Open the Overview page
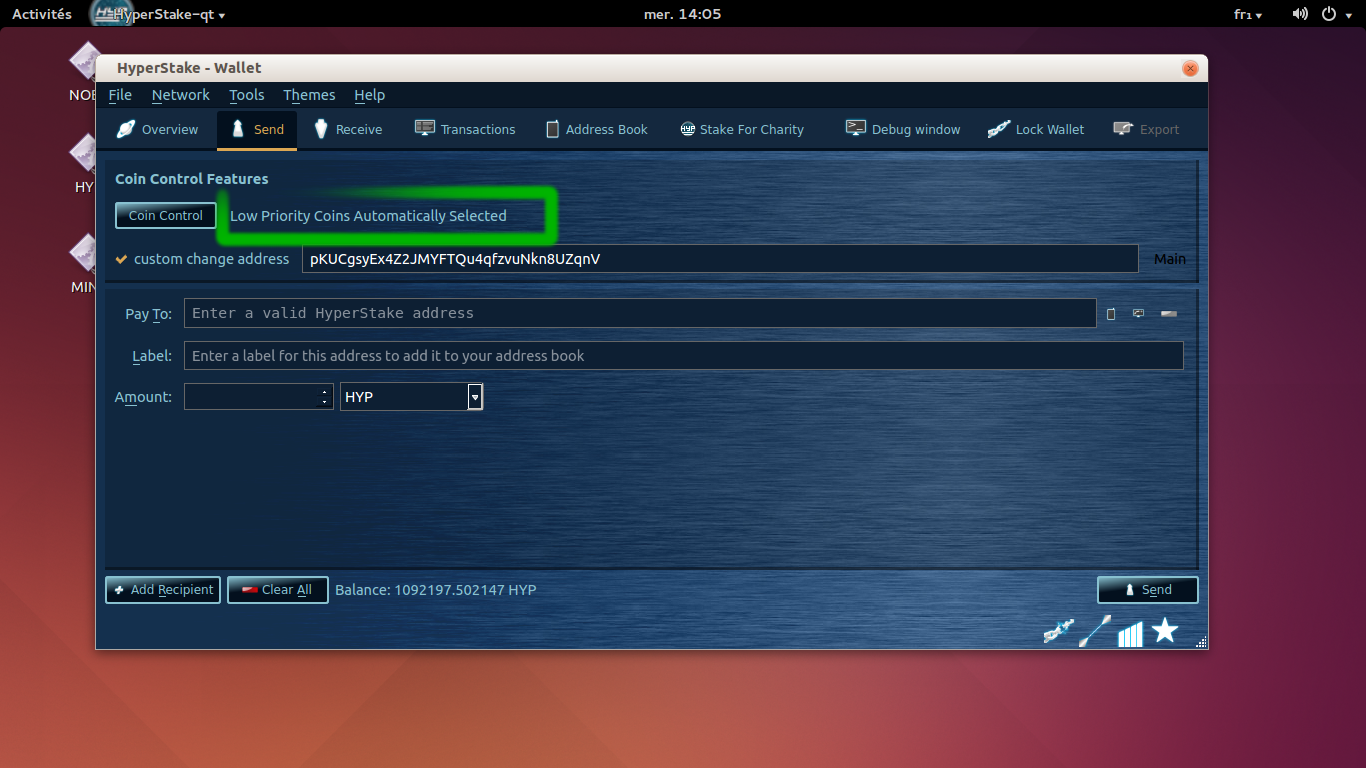 pos(157,130)
